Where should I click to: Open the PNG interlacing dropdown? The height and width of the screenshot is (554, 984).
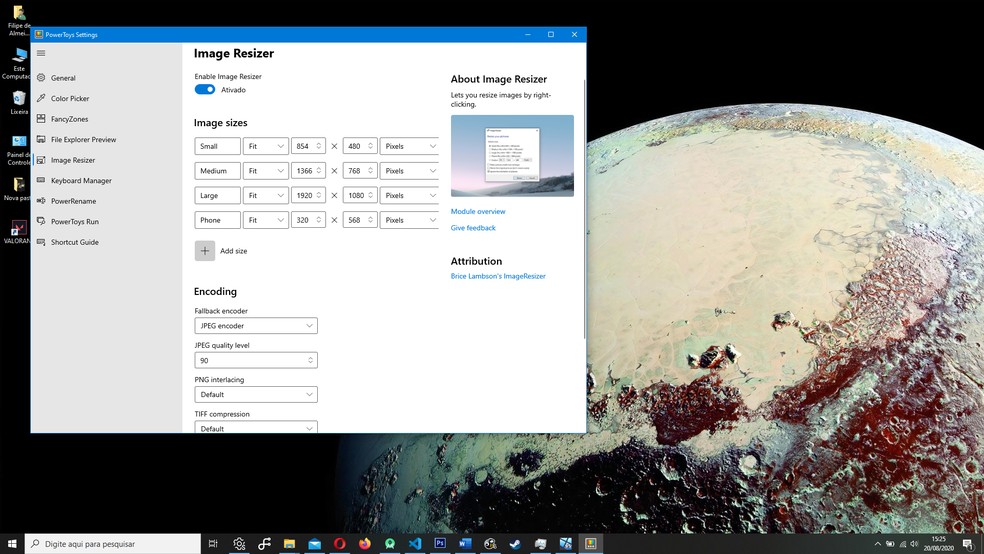[x=256, y=395]
